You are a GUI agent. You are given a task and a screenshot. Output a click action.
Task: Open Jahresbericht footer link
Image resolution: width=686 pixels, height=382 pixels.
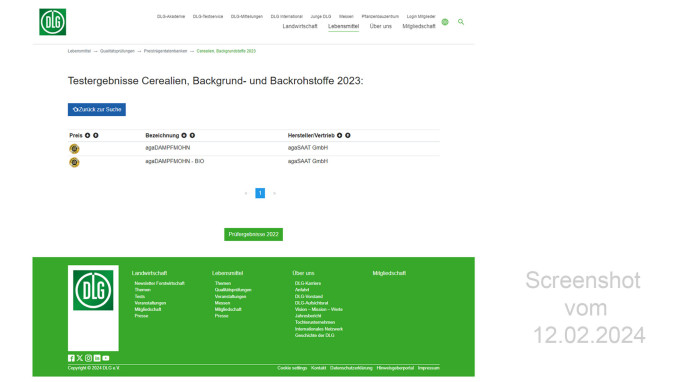point(308,316)
